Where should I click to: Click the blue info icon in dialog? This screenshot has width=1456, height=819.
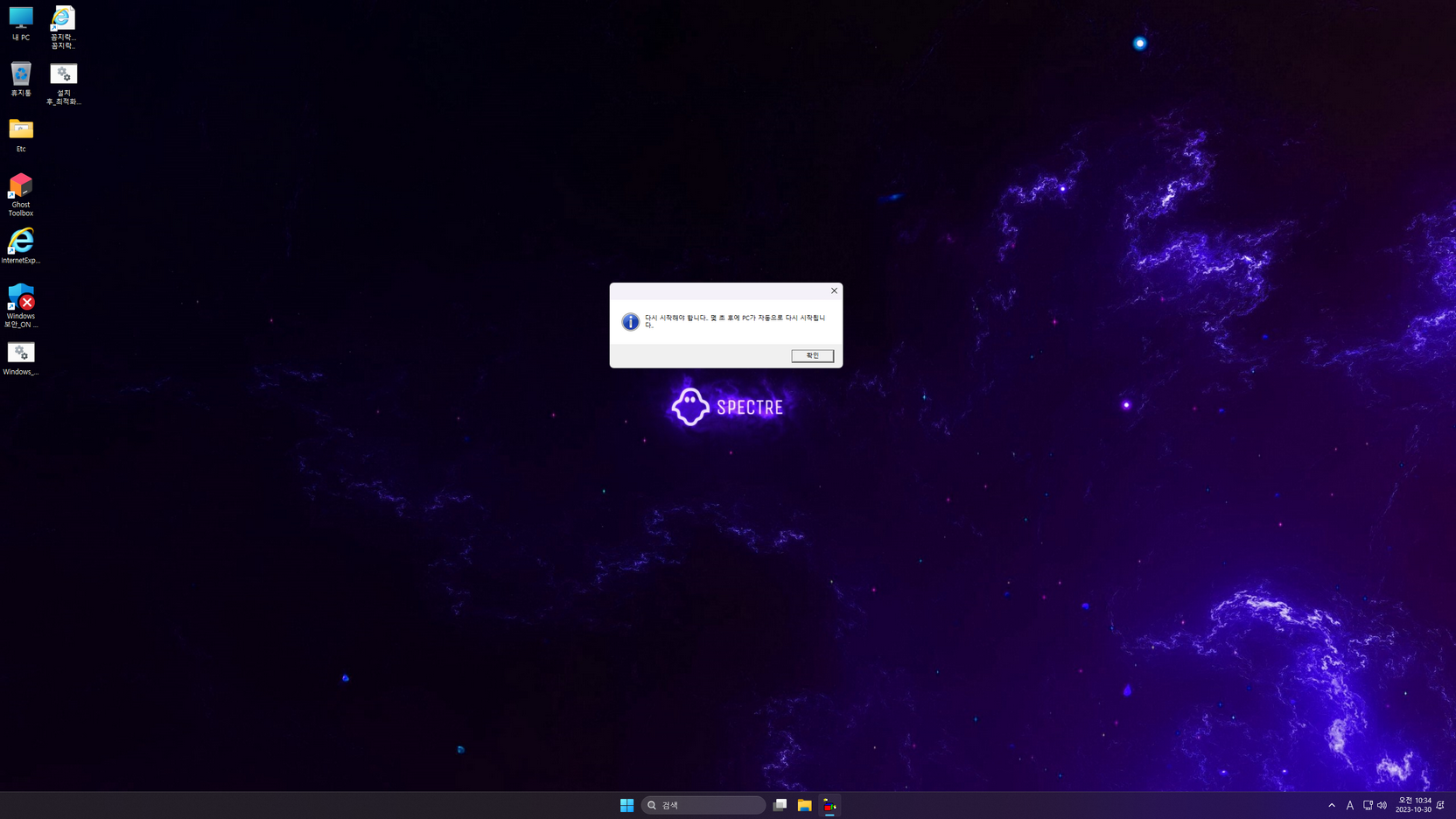630,322
